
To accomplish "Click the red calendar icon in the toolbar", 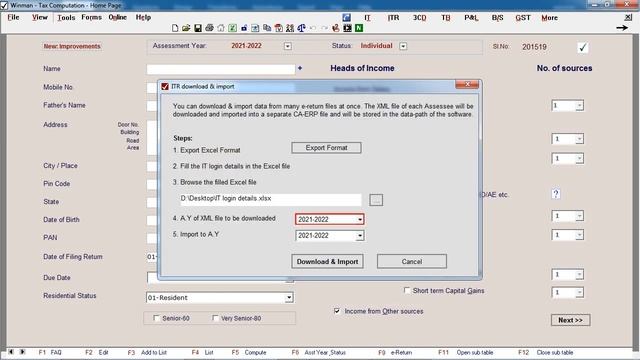I will (278, 28).
